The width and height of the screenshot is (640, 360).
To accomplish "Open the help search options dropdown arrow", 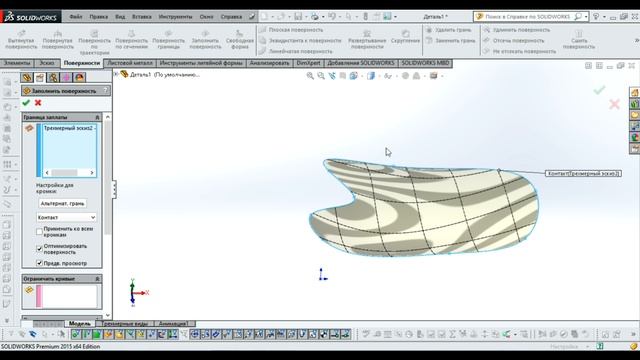I will [x=586, y=17].
